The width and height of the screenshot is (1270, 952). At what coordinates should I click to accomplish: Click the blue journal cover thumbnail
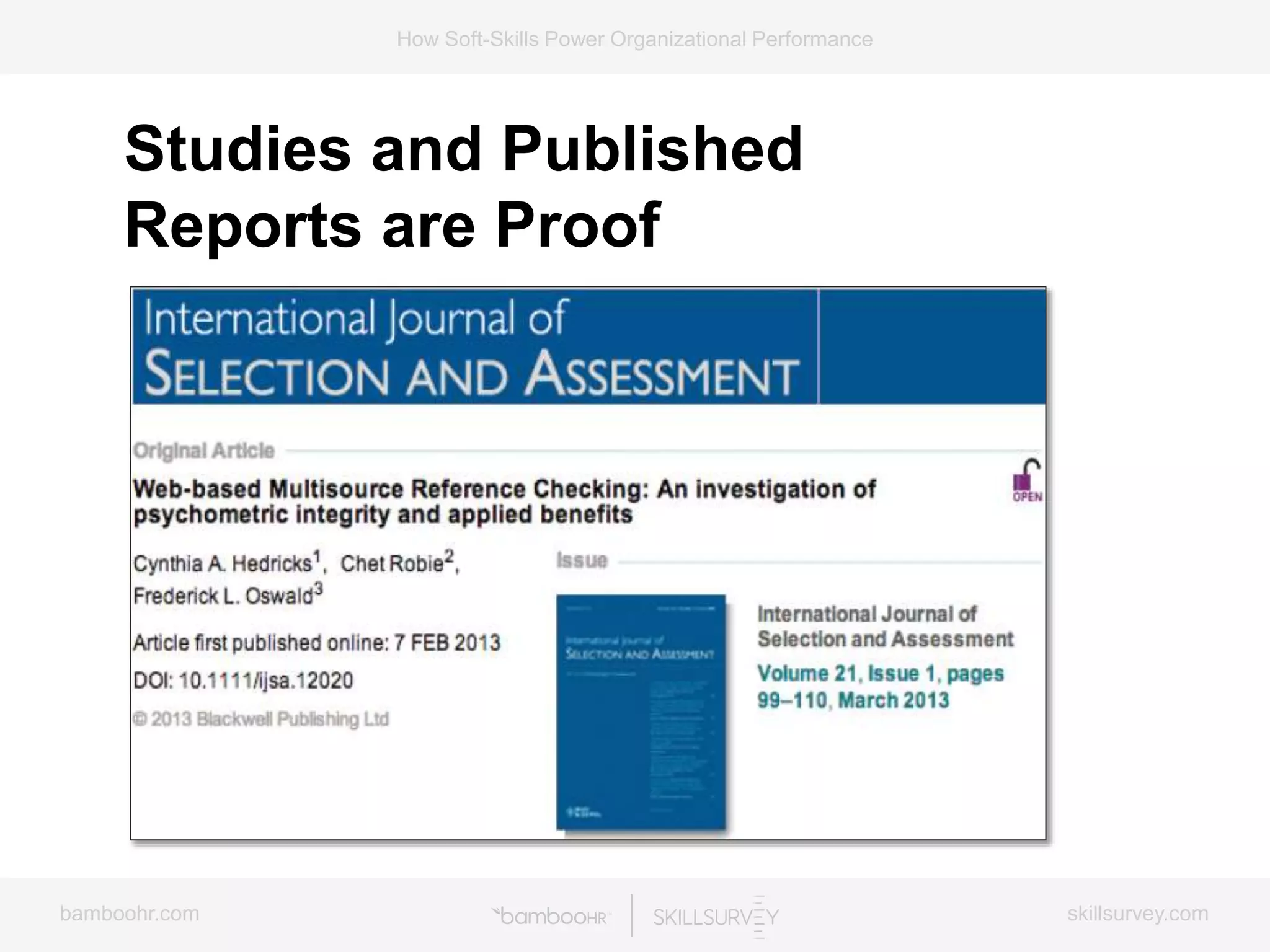tap(641, 712)
